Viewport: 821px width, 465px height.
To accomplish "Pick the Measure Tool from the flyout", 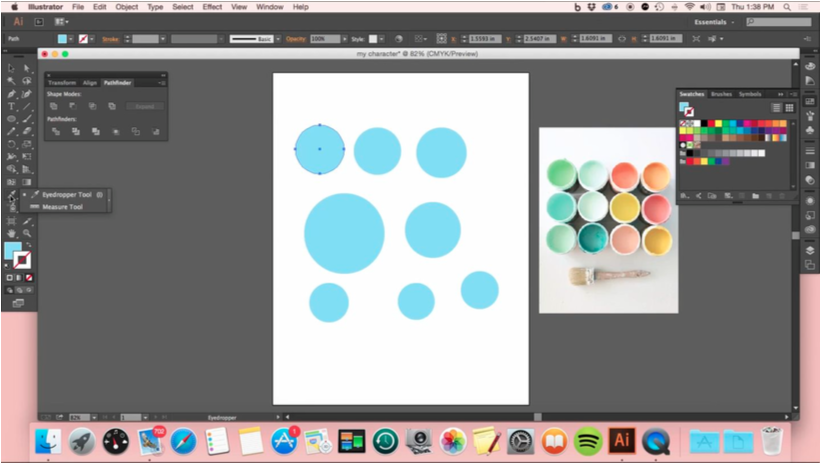I will pyautogui.click(x=62, y=207).
